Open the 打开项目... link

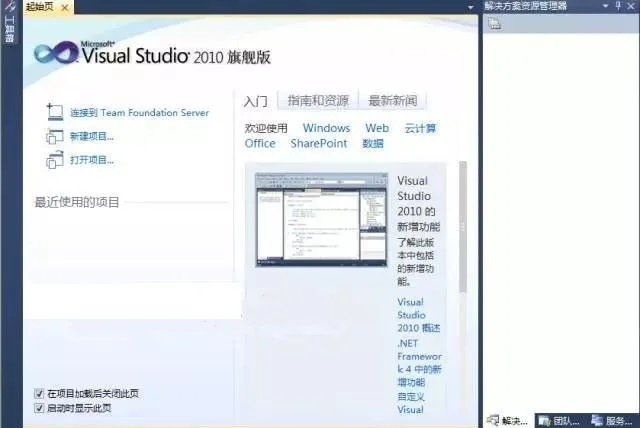click(x=92, y=160)
